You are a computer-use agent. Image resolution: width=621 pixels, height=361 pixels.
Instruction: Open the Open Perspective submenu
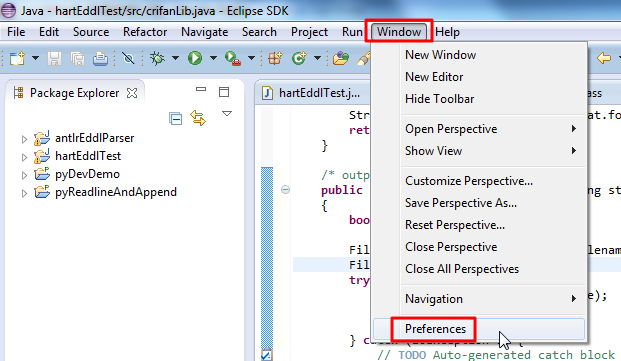click(x=479, y=129)
